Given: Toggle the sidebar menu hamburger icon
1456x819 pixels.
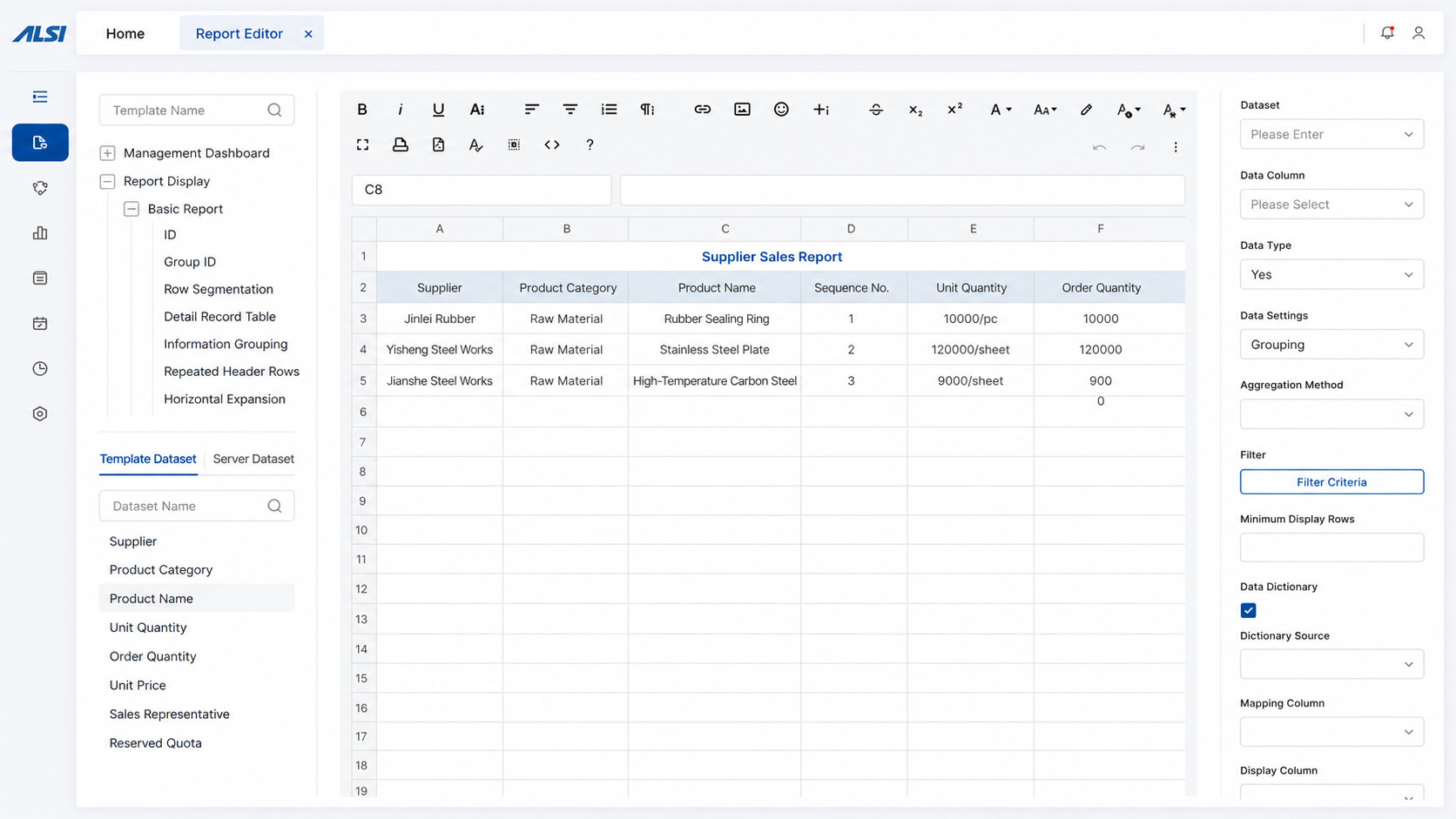Looking at the screenshot, I should pos(40,97).
